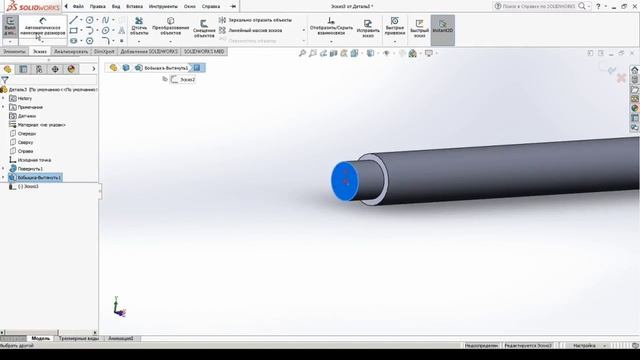Expand the Повернуть1 feature node
Viewport: 640px width, 360px height.
[3, 169]
